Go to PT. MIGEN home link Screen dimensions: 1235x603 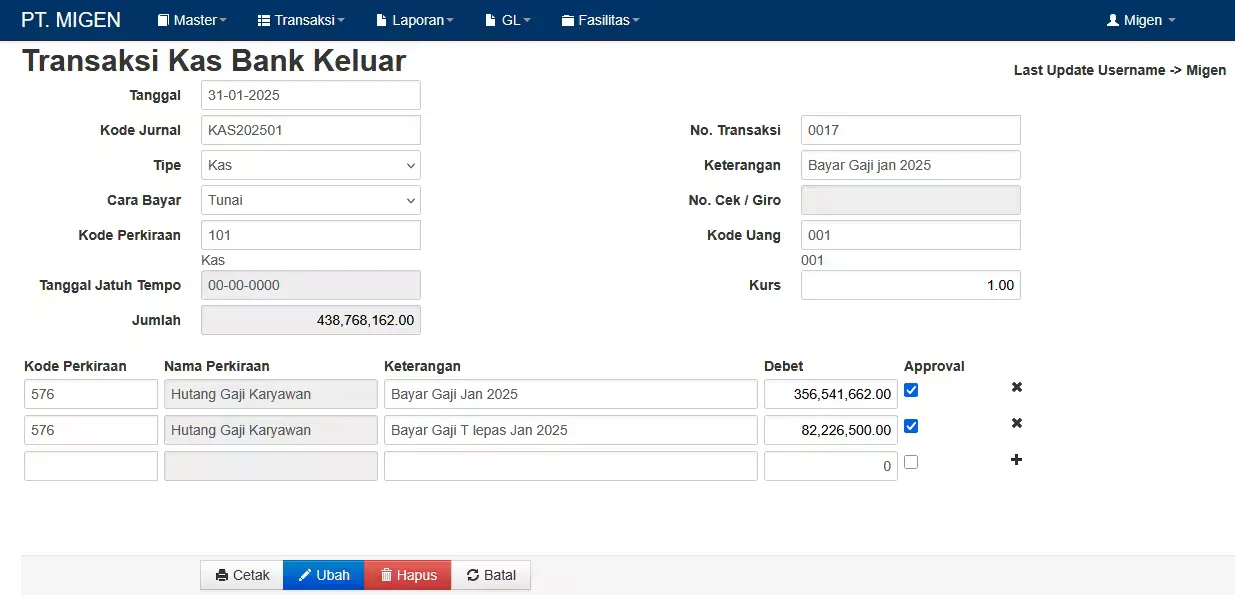[x=71, y=20]
